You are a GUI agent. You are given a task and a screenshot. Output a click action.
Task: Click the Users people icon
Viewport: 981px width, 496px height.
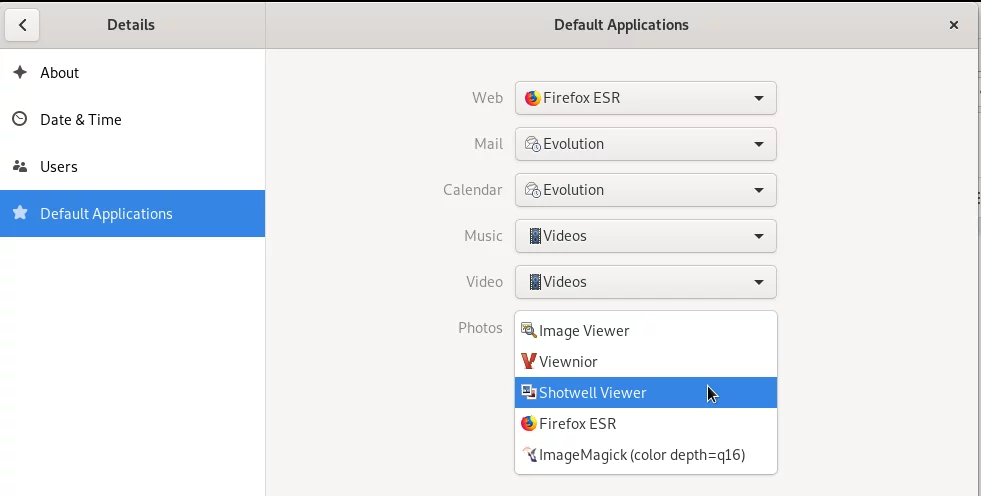(x=20, y=166)
